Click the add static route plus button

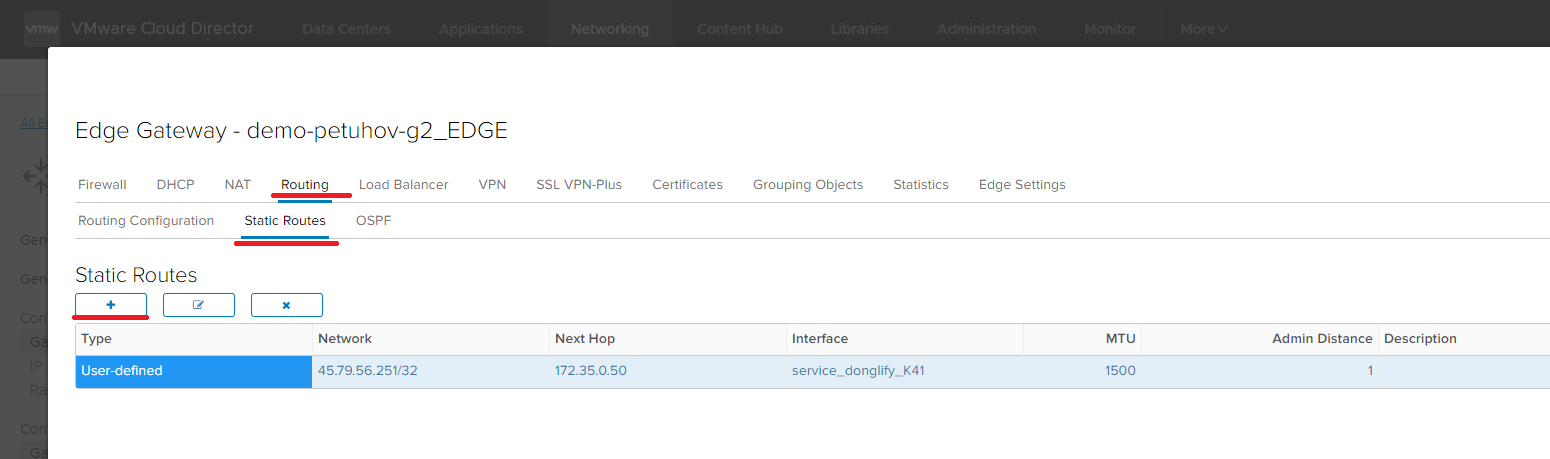[x=111, y=305]
